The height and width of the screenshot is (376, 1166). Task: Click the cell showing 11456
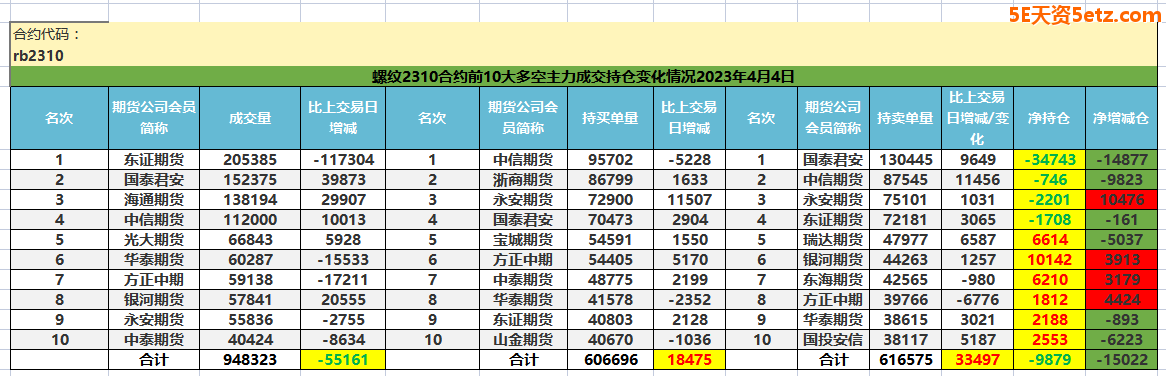pos(978,180)
